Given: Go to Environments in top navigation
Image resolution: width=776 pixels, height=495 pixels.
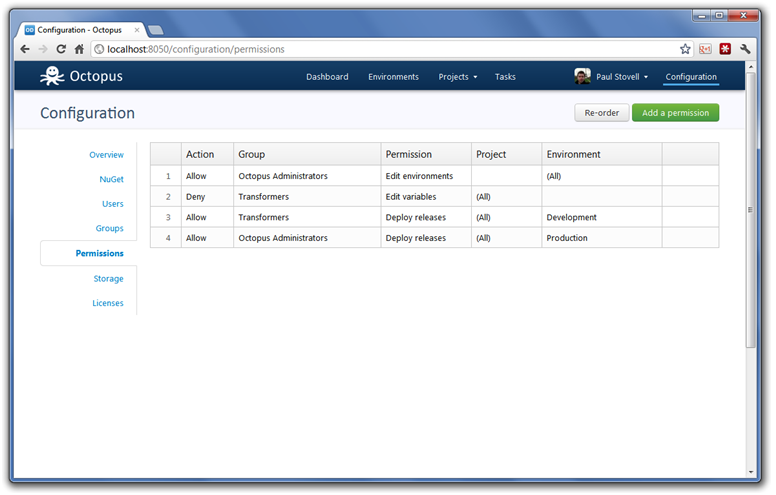Looking at the screenshot, I should [x=393, y=77].
